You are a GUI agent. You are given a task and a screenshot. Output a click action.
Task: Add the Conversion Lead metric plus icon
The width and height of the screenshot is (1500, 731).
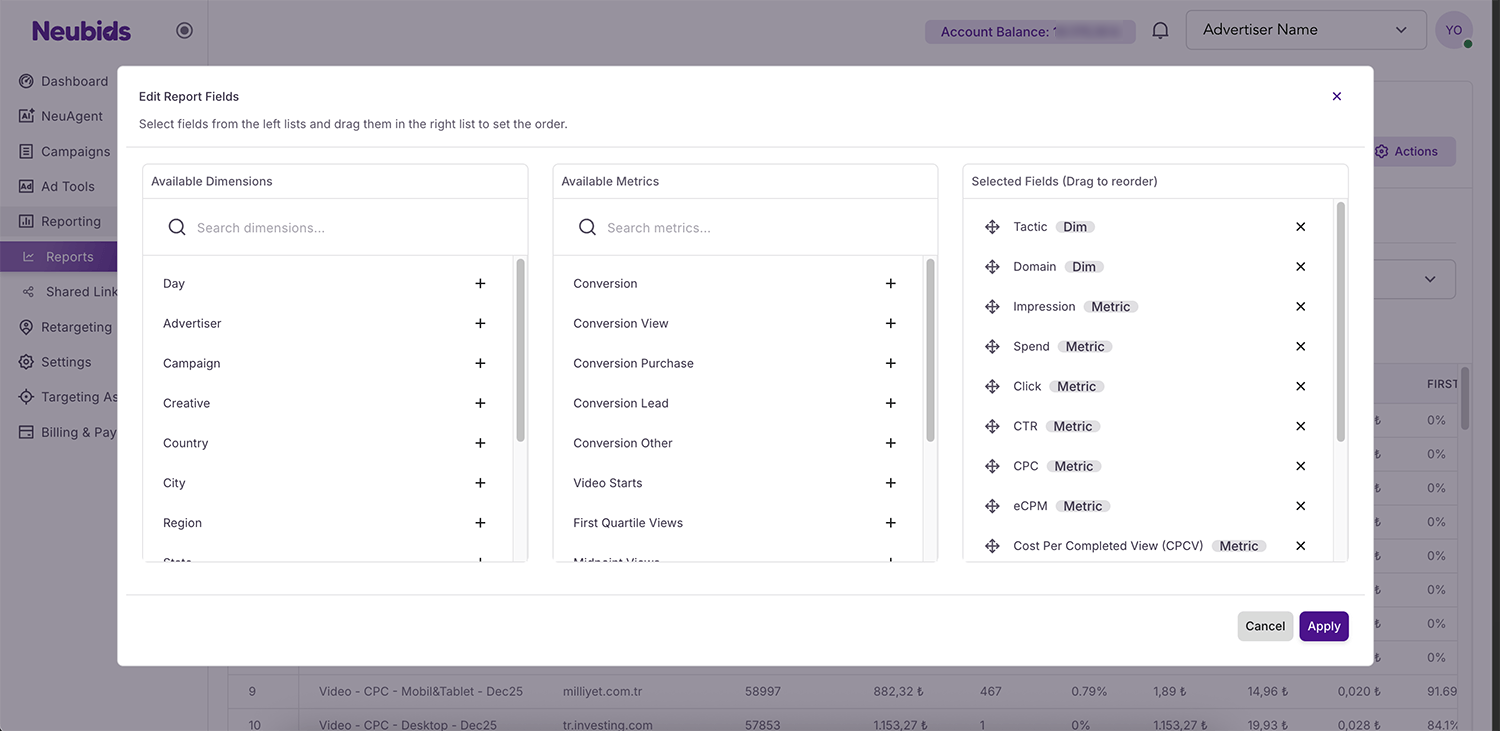pos(890,404)
